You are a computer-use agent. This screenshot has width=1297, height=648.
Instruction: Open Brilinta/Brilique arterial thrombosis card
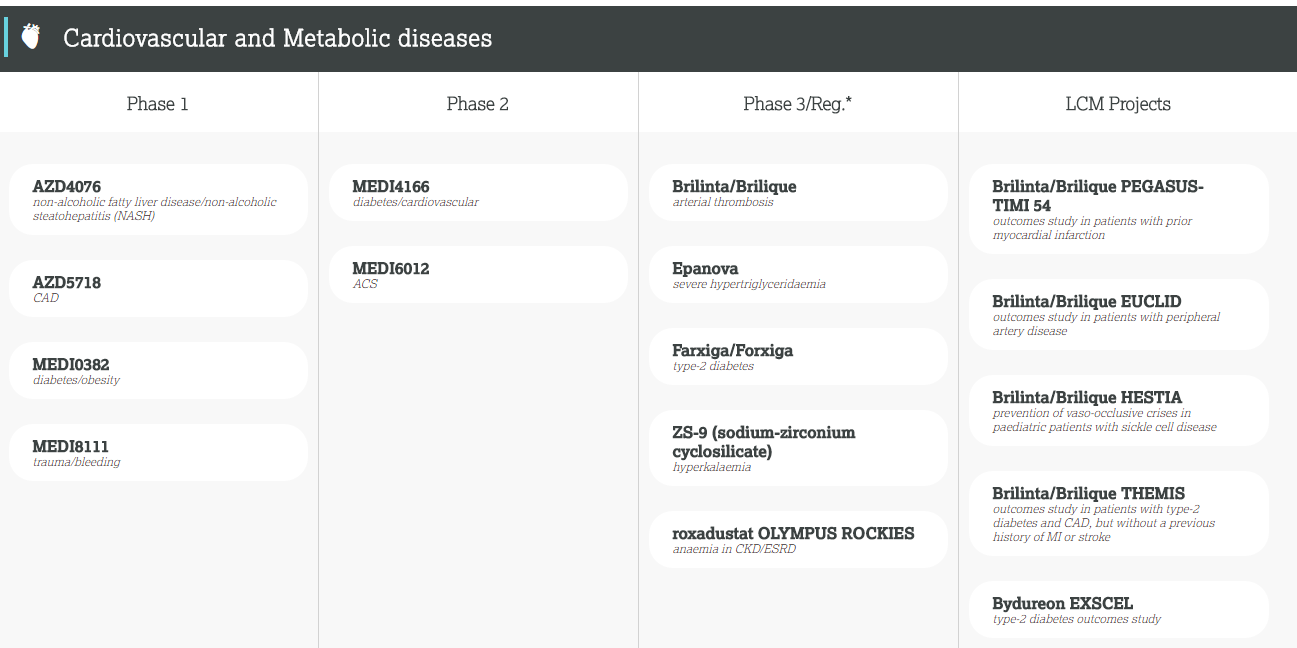click(x=798, y=193)
